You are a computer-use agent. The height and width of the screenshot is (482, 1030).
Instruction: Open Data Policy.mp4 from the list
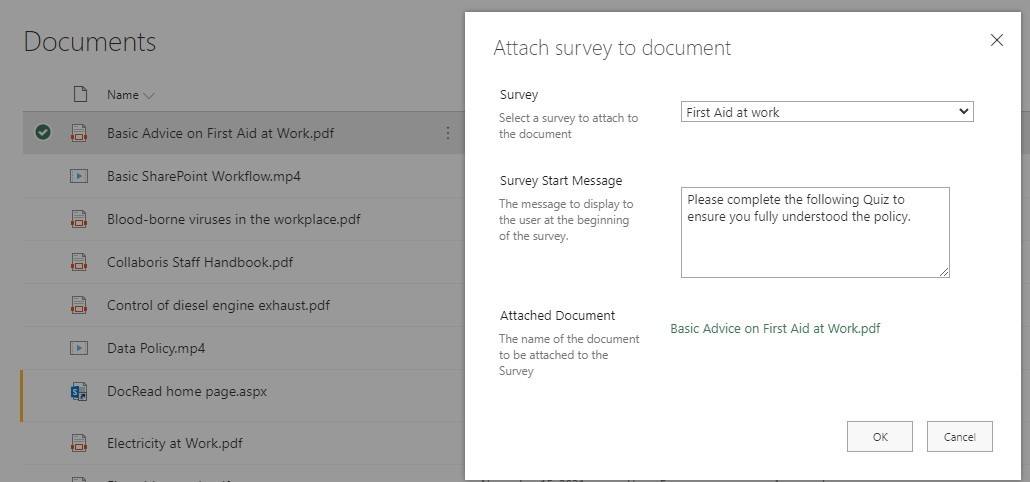click(x=155, y=348)
